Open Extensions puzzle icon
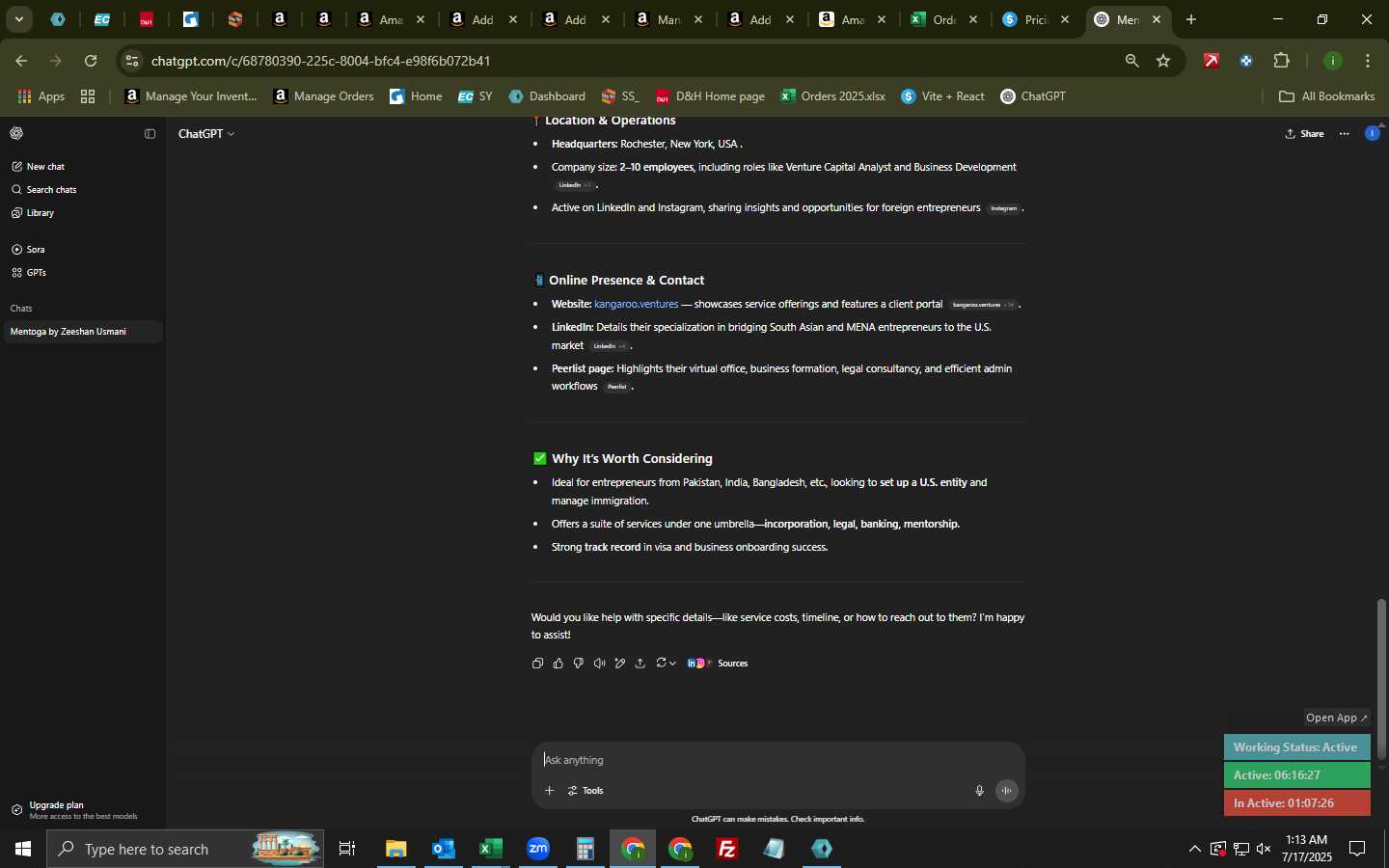This screenshot has height=868, width=1389. [x=1282, y=61]
